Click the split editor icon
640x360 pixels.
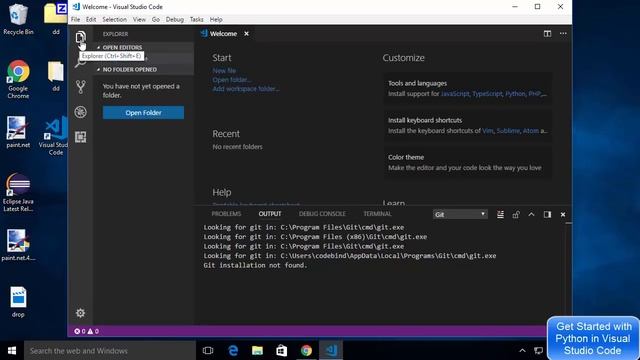tap(547, 33)
